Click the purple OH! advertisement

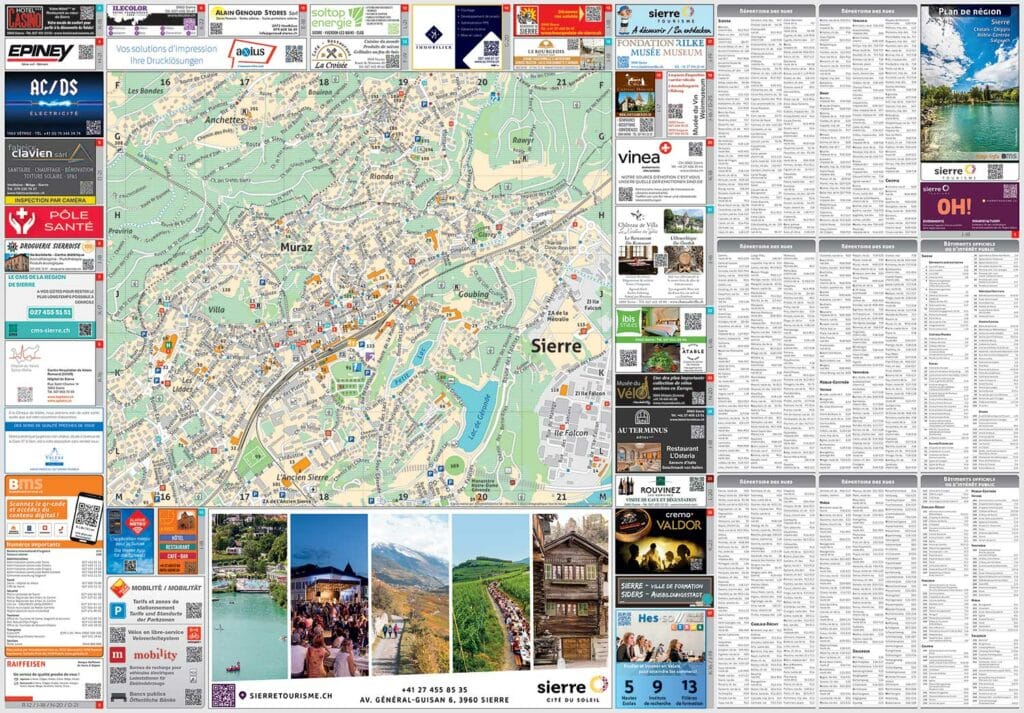click(969, 208)
